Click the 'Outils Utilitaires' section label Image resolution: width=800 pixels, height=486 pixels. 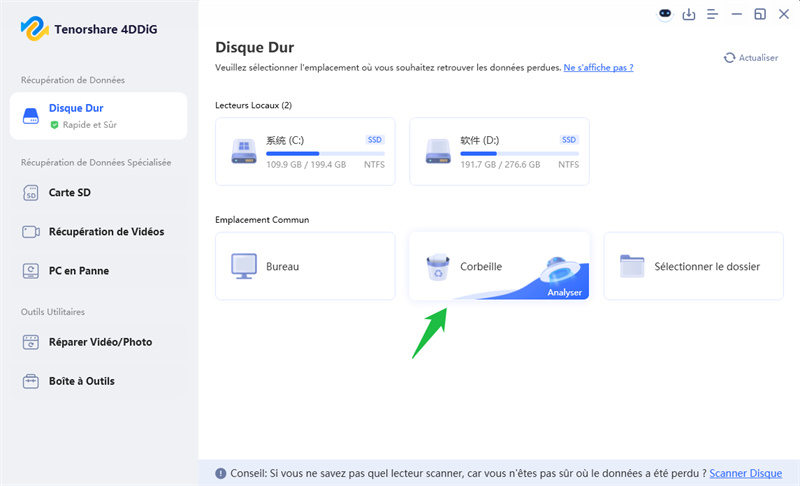tap(53, 312)
